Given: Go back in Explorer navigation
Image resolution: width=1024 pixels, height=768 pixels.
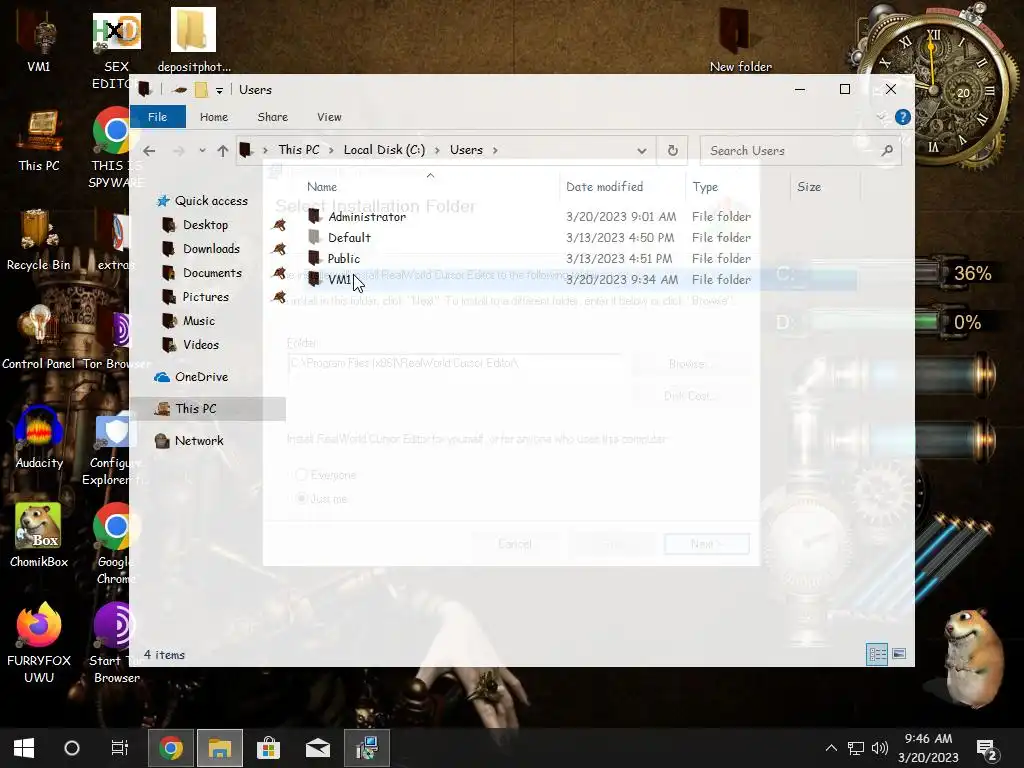Looking at the screenshot, I should (149, 151).
